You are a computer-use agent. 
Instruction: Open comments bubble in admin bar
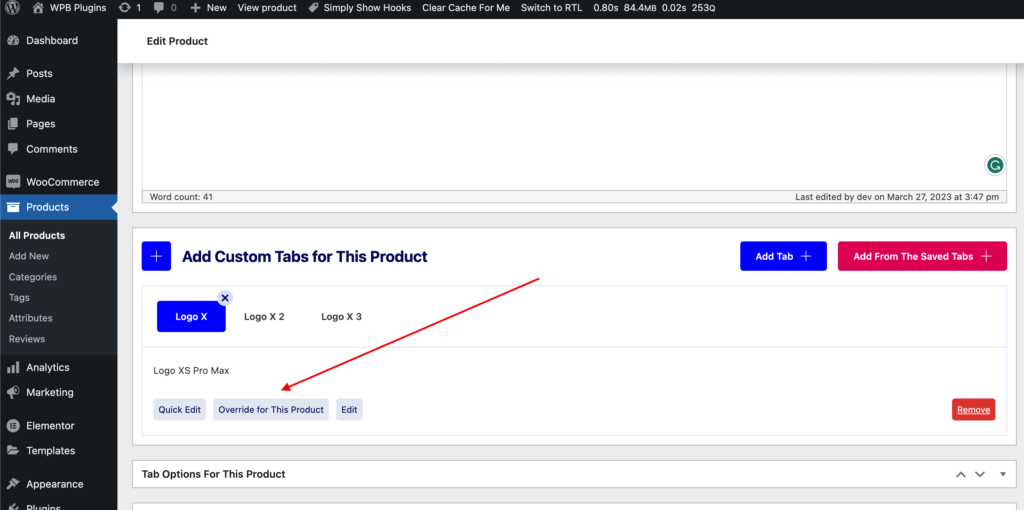[165, 8]
